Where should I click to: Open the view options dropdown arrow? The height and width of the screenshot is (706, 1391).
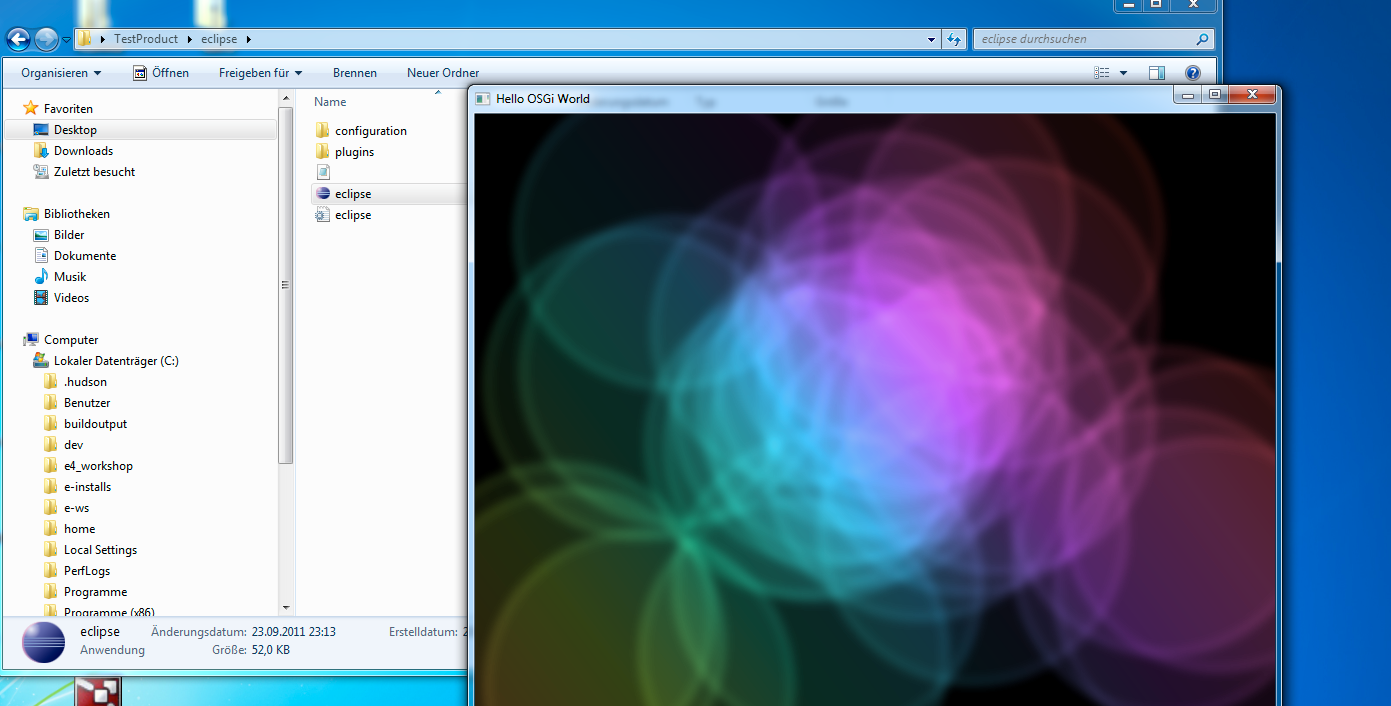point(1123,73)
